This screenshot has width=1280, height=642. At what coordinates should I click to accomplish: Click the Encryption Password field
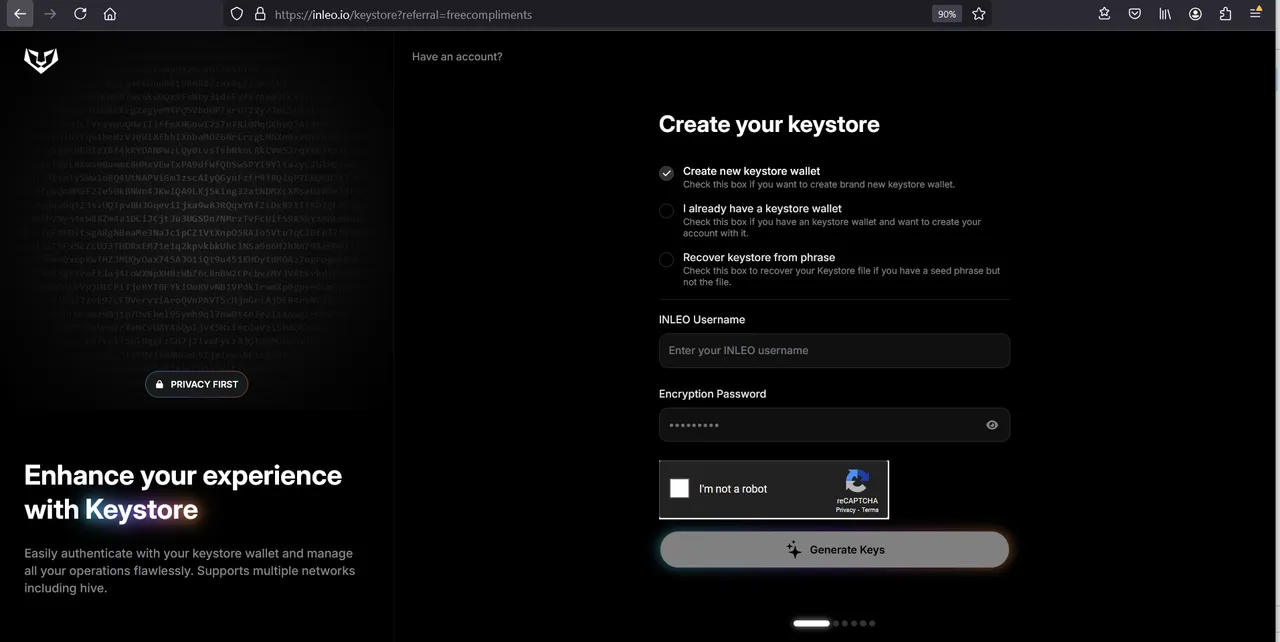tap(834, 425)
